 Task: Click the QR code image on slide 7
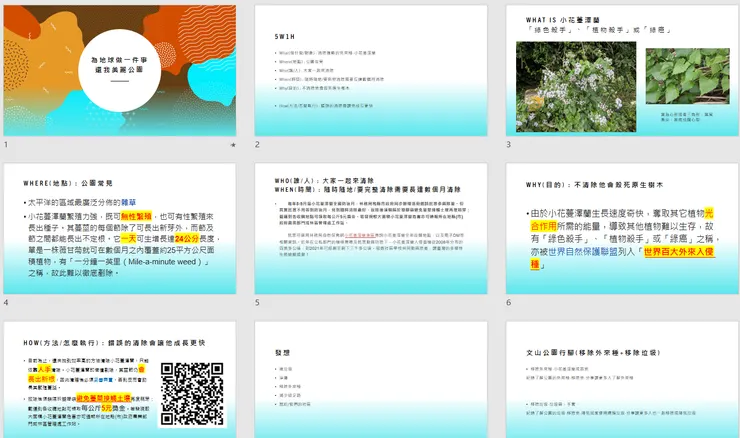(192, 394)
